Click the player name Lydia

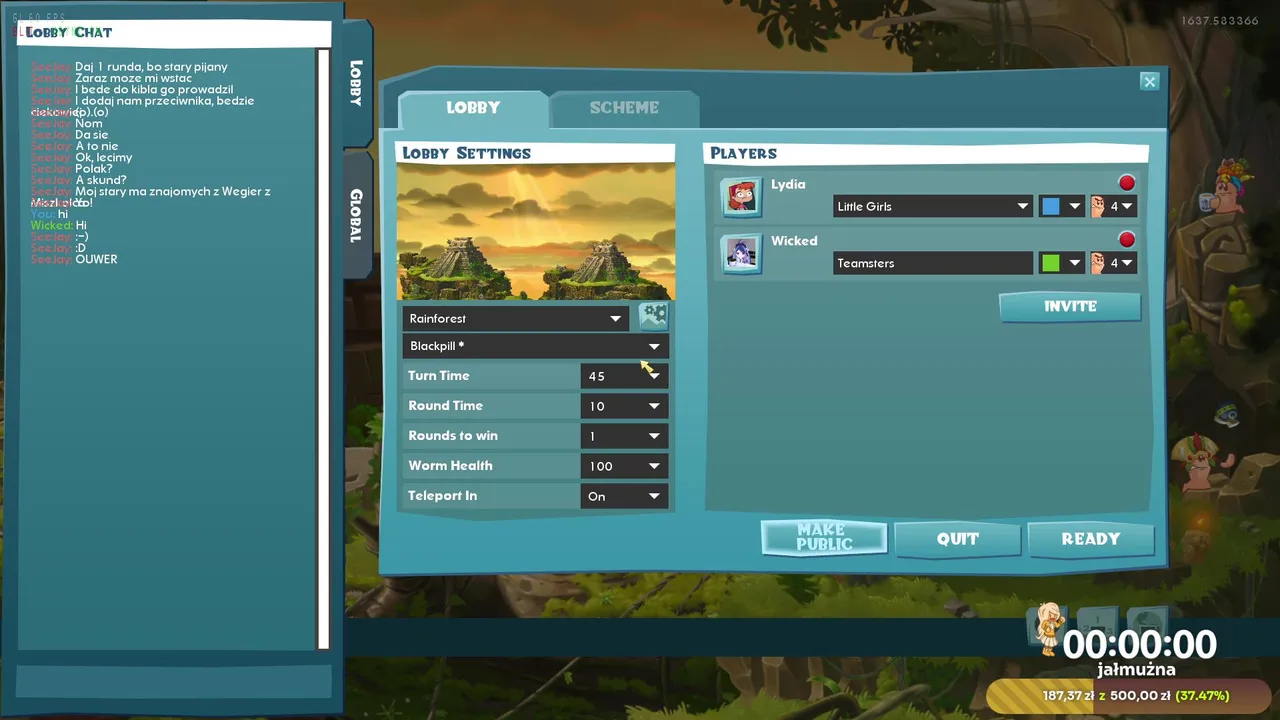click(x=788, y=184)
